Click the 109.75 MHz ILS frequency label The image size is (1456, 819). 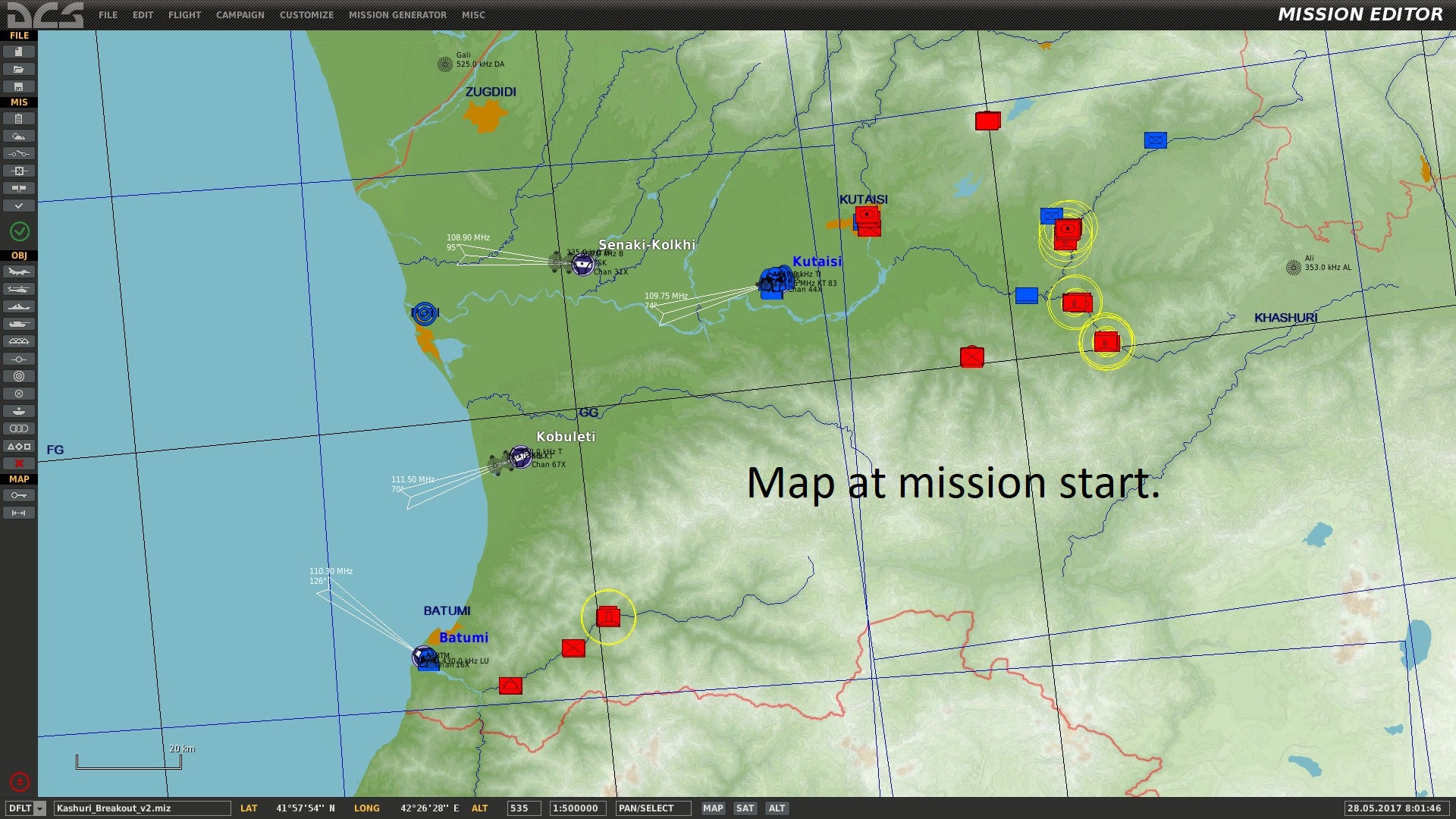pos(666,296)
